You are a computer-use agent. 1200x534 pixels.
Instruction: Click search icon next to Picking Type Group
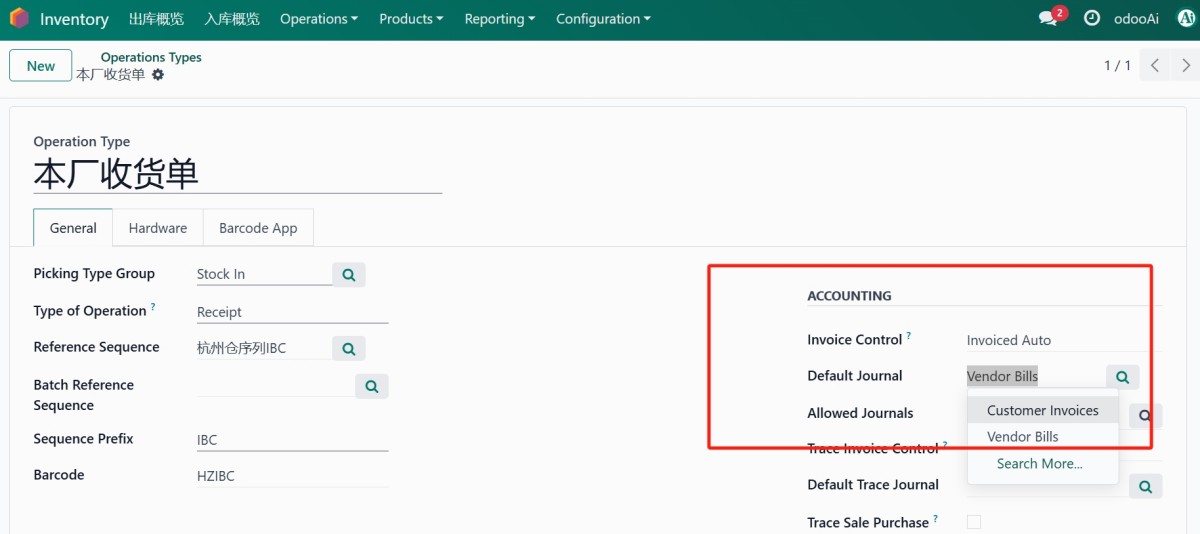click(349, 274)
